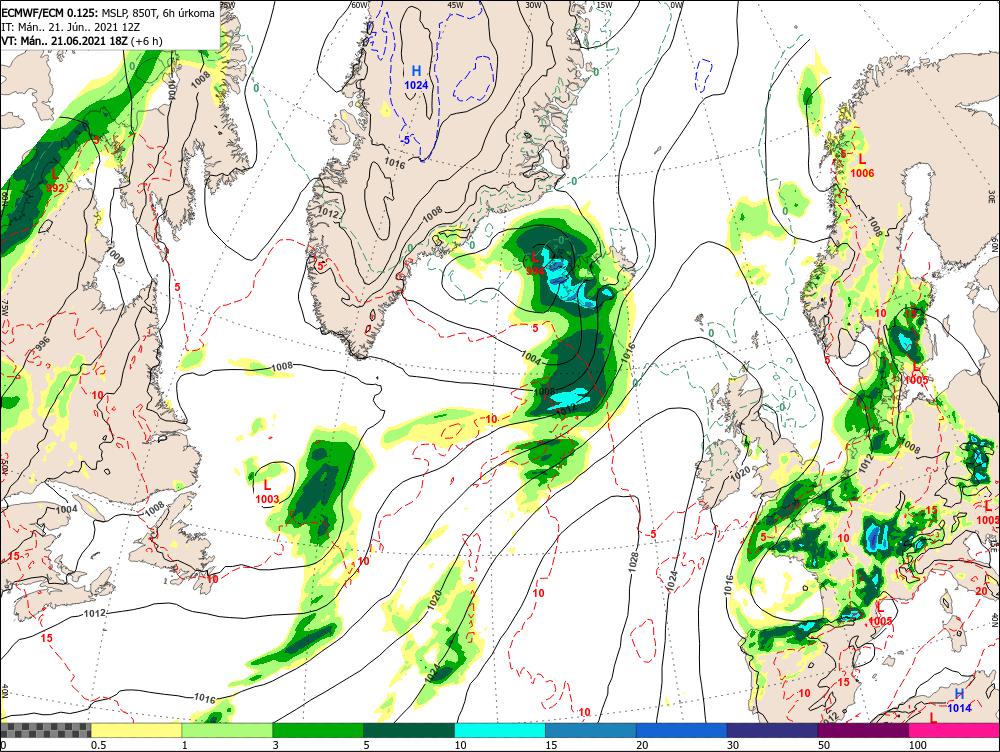The height and width of the screenshot is (752, 1000).
Task: Click the '1028' isobar label
Action: (633, 561)
